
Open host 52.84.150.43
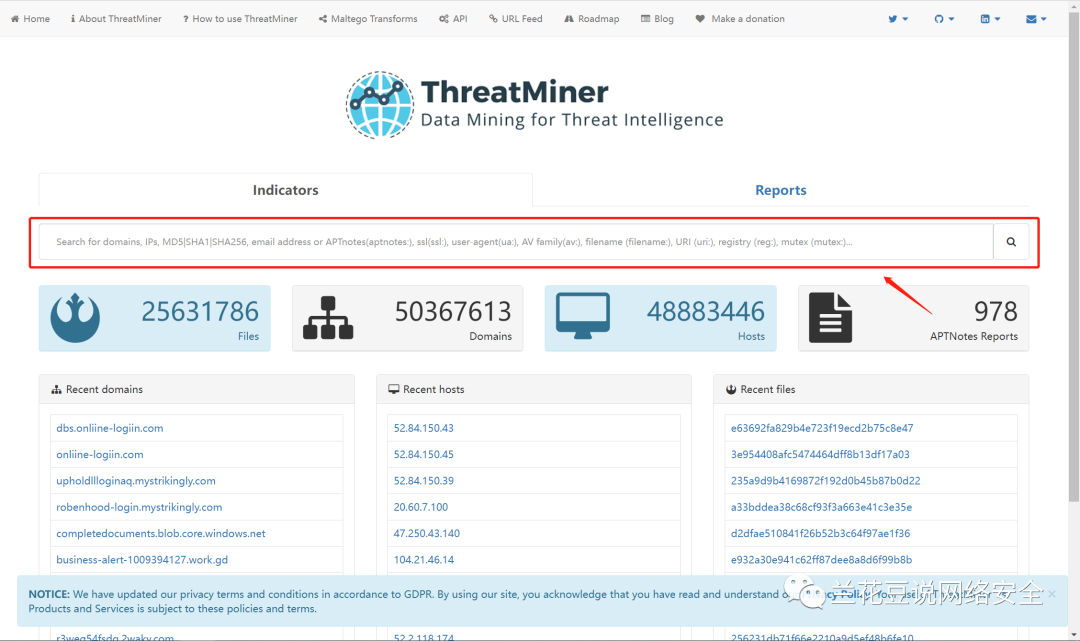pos(424,428)
